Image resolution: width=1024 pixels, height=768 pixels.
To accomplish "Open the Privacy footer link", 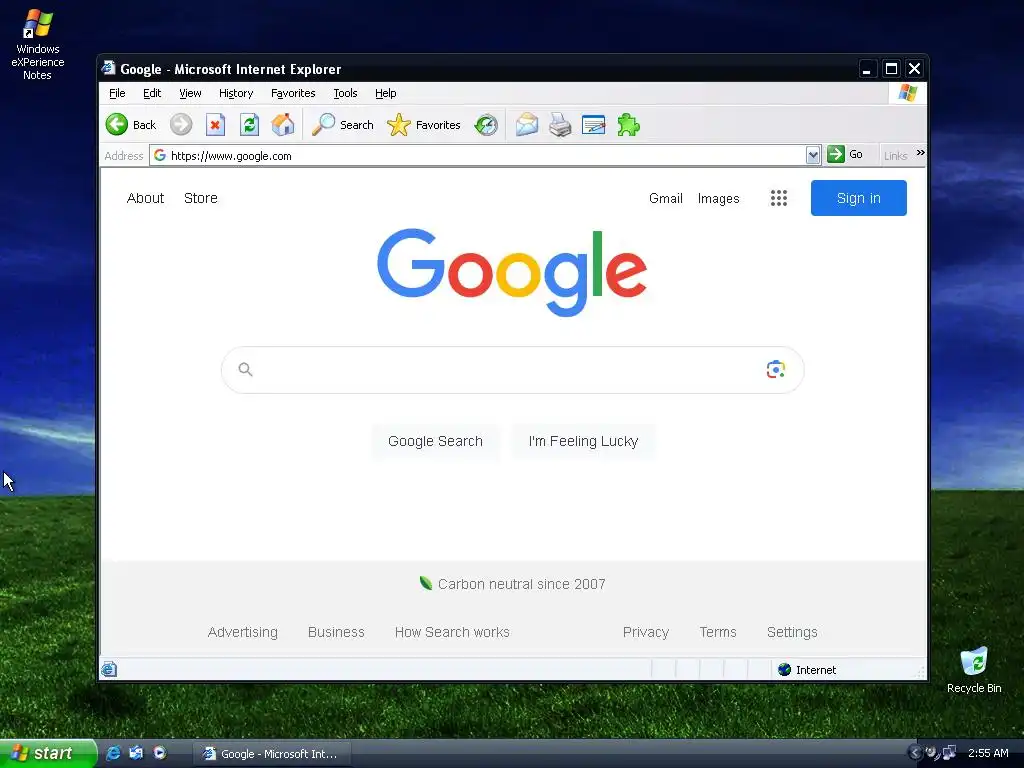I will point(645,632).
